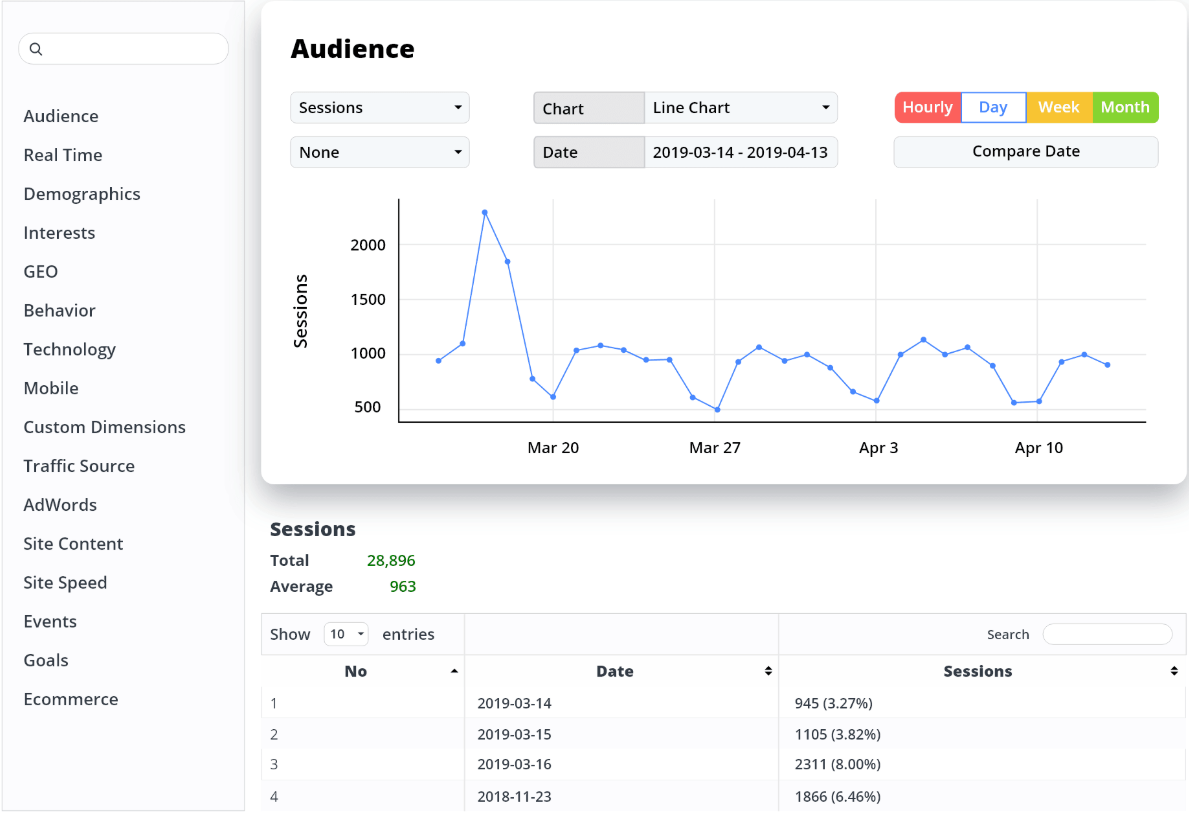Viewport: 1189px width, 813px height.
Task: Click the date cell 2019-03-16
Action: (514, 764)
